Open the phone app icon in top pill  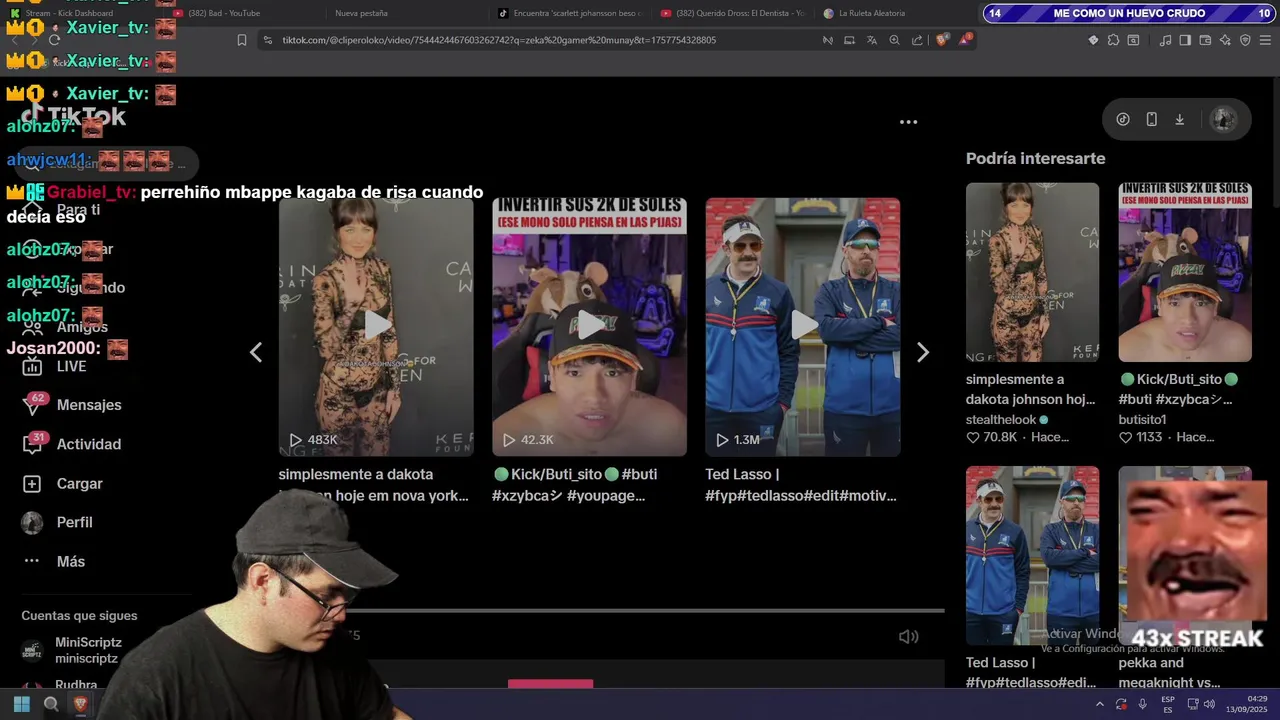[x=1151, y=119]
